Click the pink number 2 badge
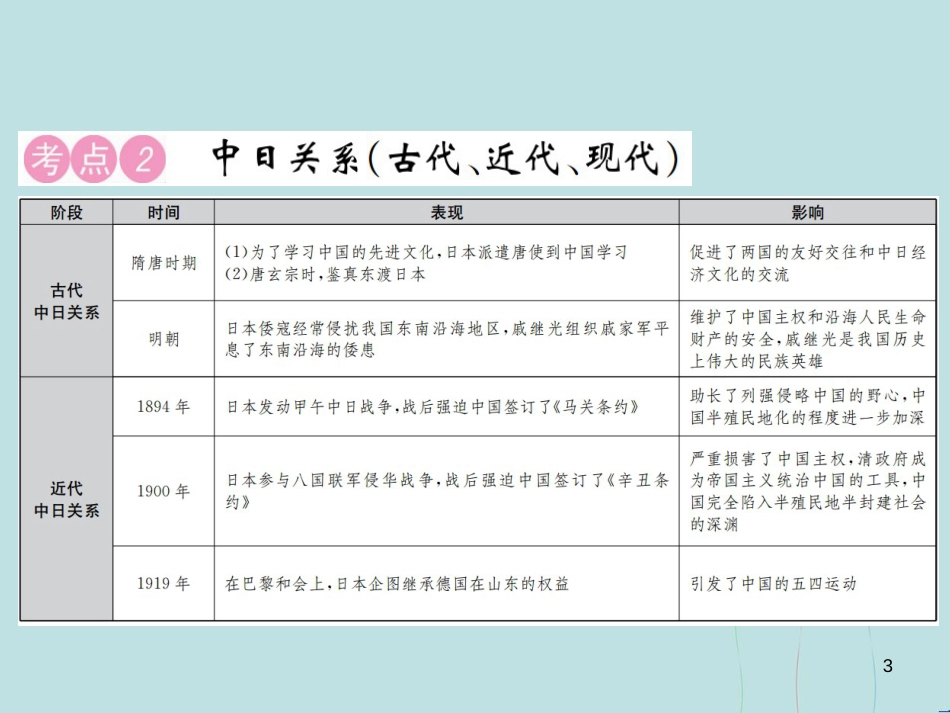The height and width of the screenshot is (713, 950). pos(143,159)
